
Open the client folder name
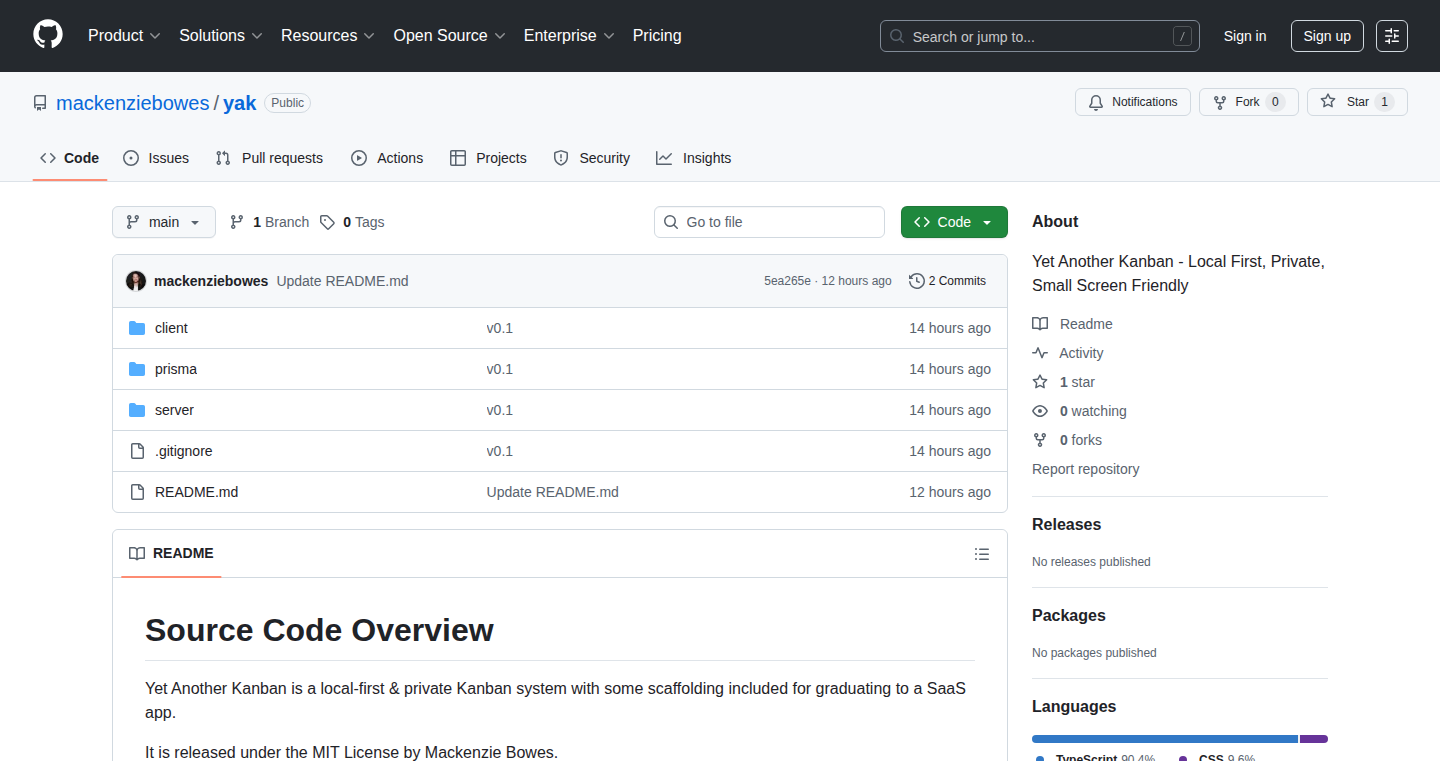pos(171,328)
